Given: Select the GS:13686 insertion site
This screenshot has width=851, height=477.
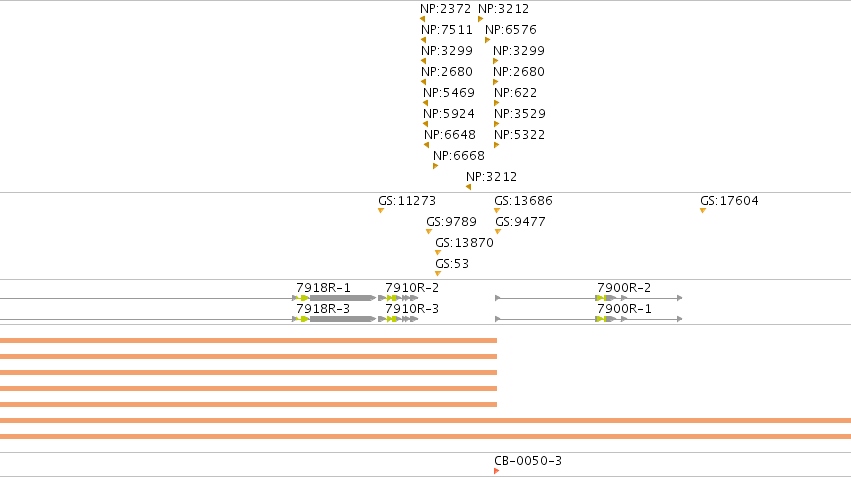Looking at the screenshot, I should pyautogui.click(x=497, y=211).
